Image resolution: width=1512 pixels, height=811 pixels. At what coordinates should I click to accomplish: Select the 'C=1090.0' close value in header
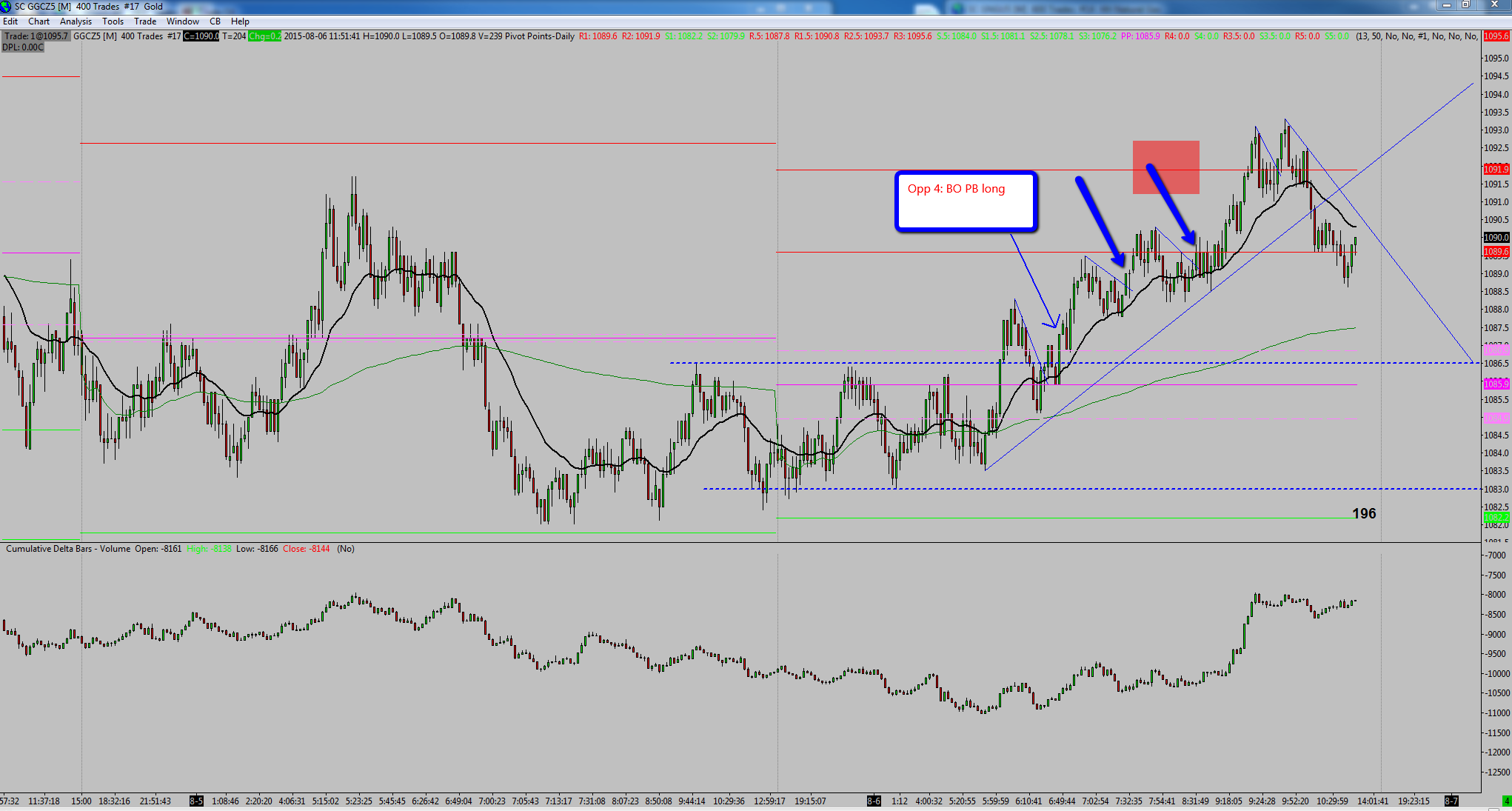pos(201,36)
